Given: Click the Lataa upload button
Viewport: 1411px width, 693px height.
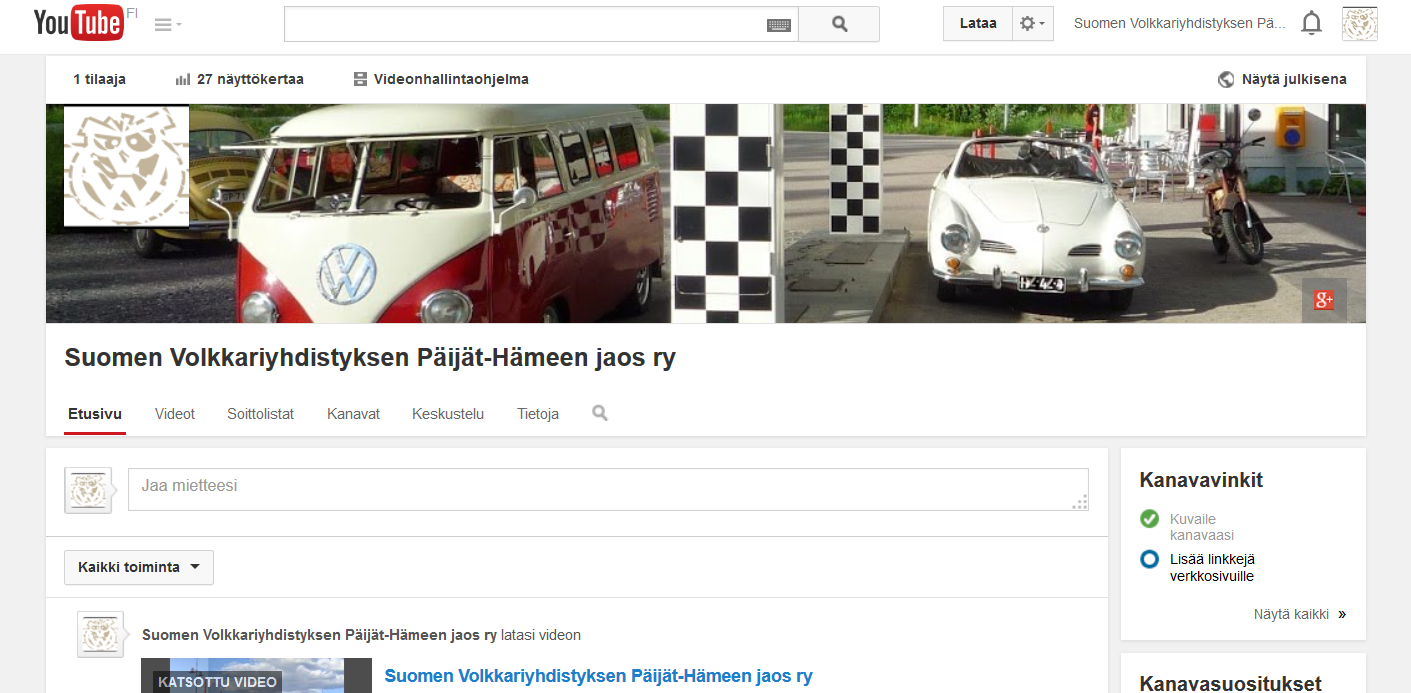Looking at the screenshot, I should 977,24.
